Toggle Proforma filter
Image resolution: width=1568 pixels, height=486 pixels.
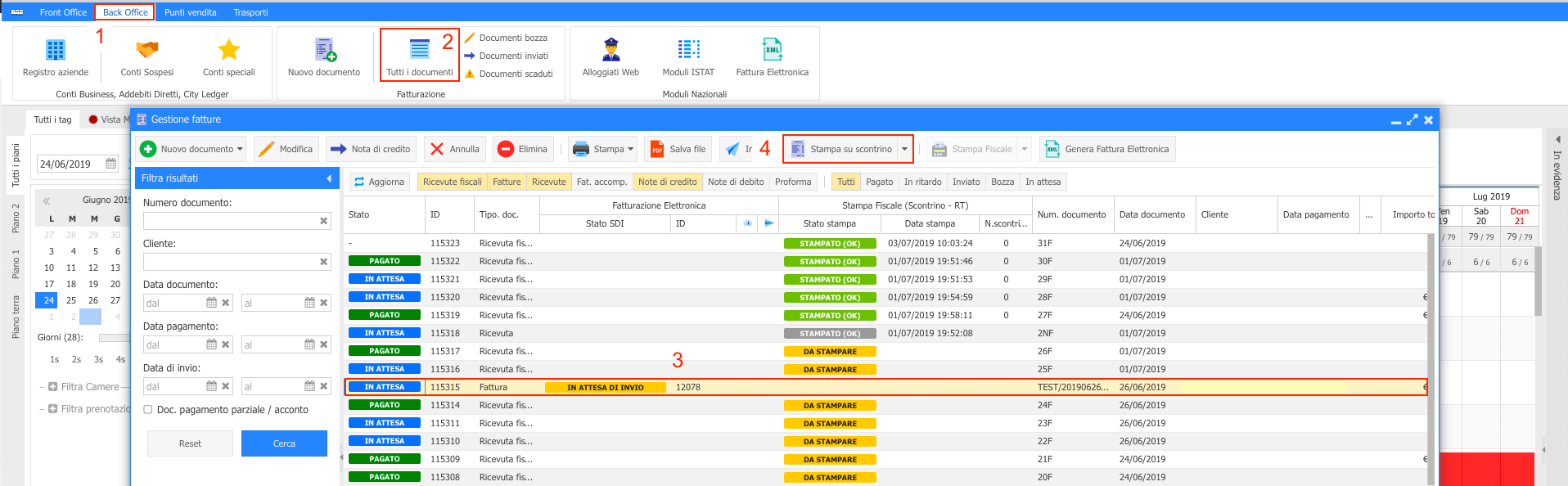(793, 182)
